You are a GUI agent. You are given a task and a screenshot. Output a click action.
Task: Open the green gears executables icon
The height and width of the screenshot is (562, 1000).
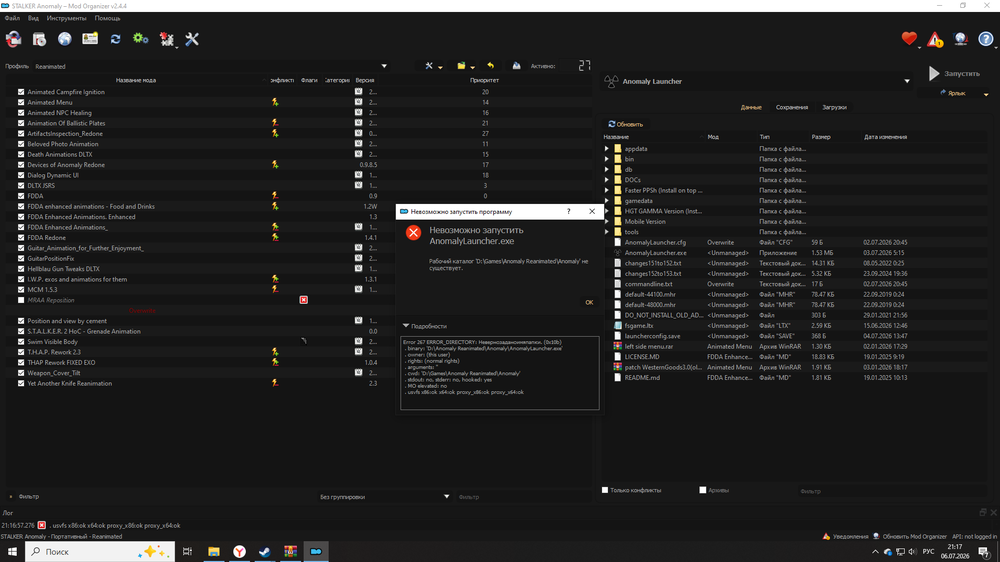coord(140,39)
